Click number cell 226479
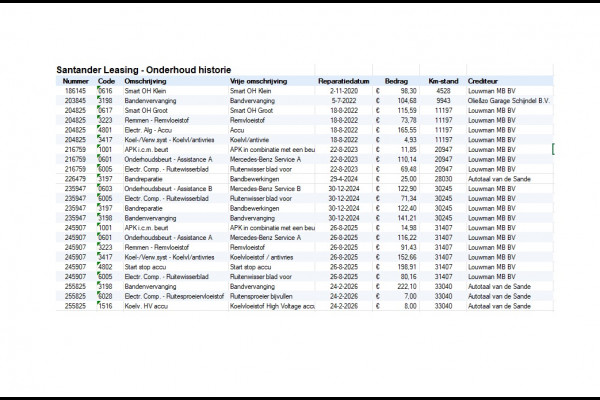The height and width of the screenshot is (400, 600). (x=75, y=179)
